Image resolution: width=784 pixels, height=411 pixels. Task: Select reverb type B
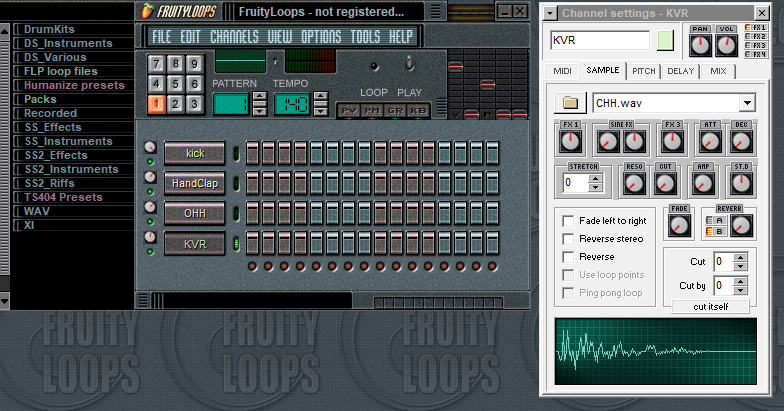tap(715, 232)
